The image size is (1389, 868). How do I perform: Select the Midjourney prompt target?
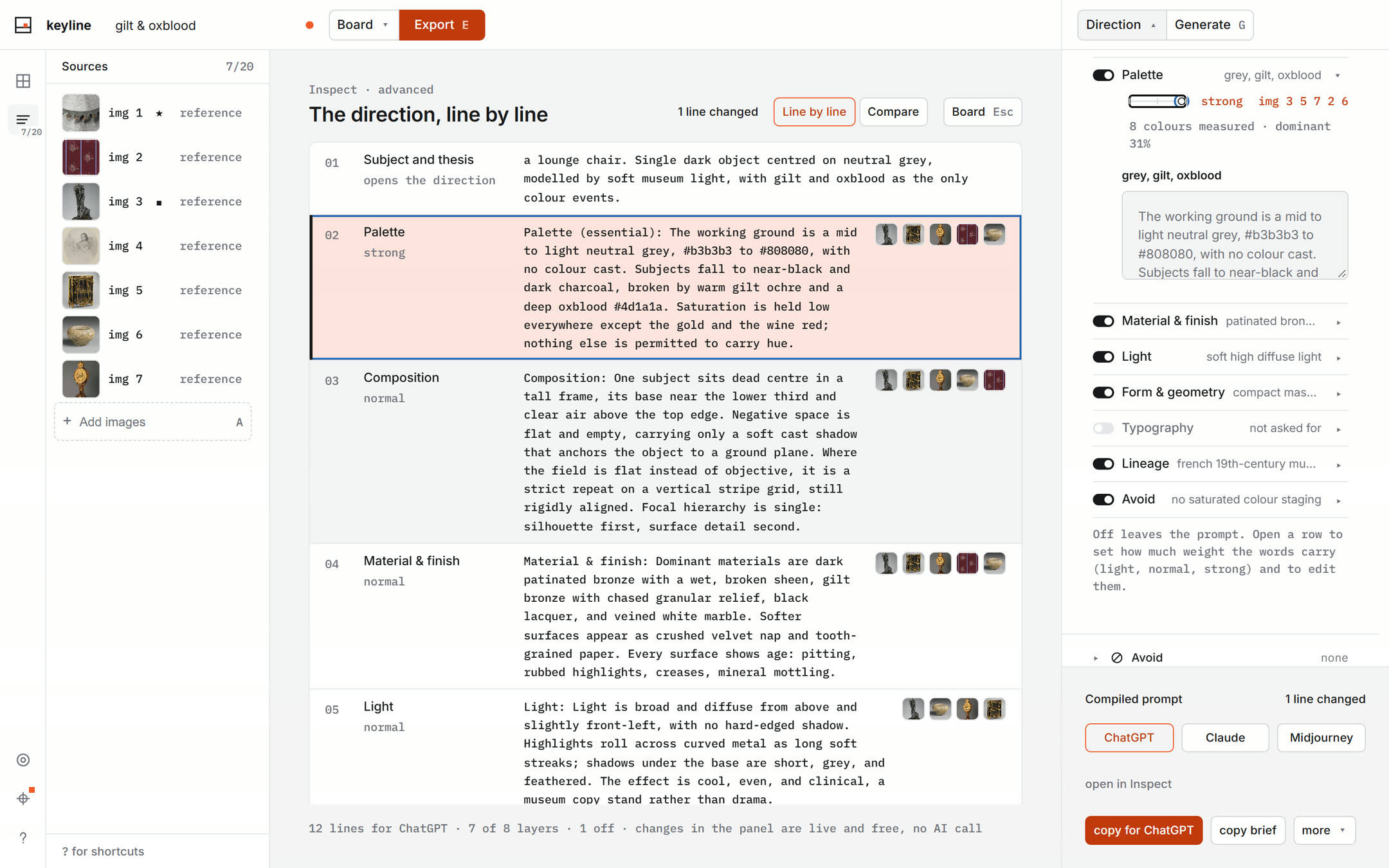(1321, 737)
